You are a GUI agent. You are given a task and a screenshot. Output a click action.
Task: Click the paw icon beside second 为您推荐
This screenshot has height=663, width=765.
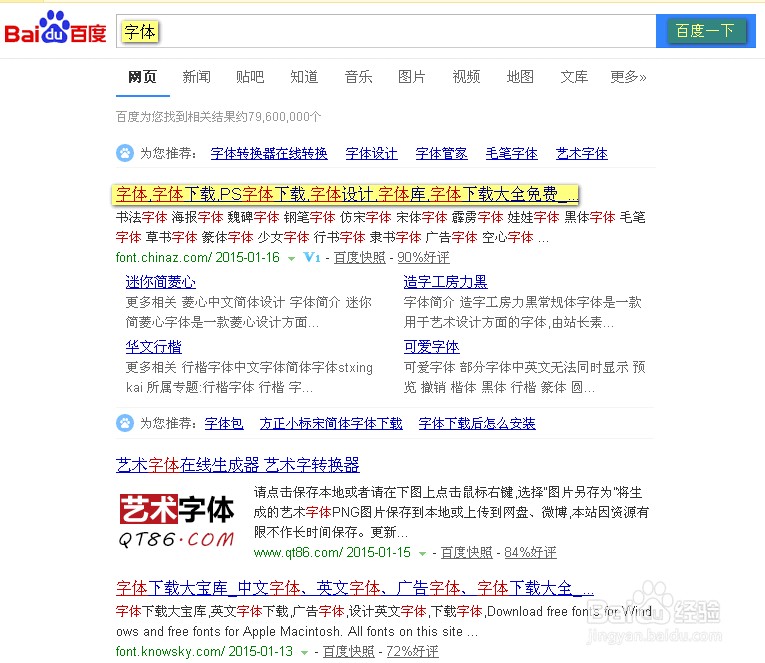pos(125,423)
